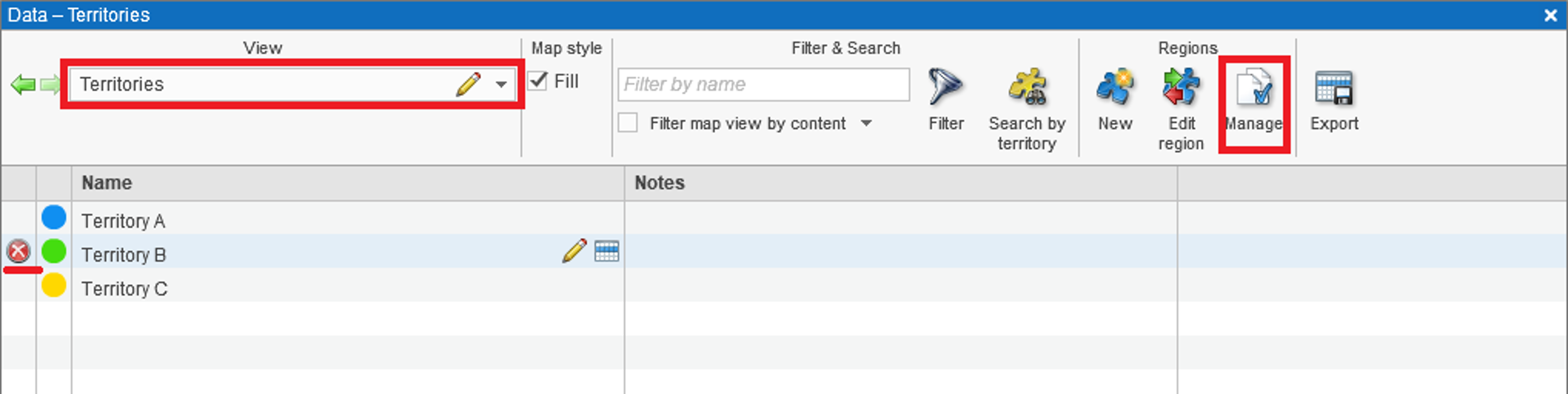Expand the Territories view dropdown arrow

click(501, 85)
